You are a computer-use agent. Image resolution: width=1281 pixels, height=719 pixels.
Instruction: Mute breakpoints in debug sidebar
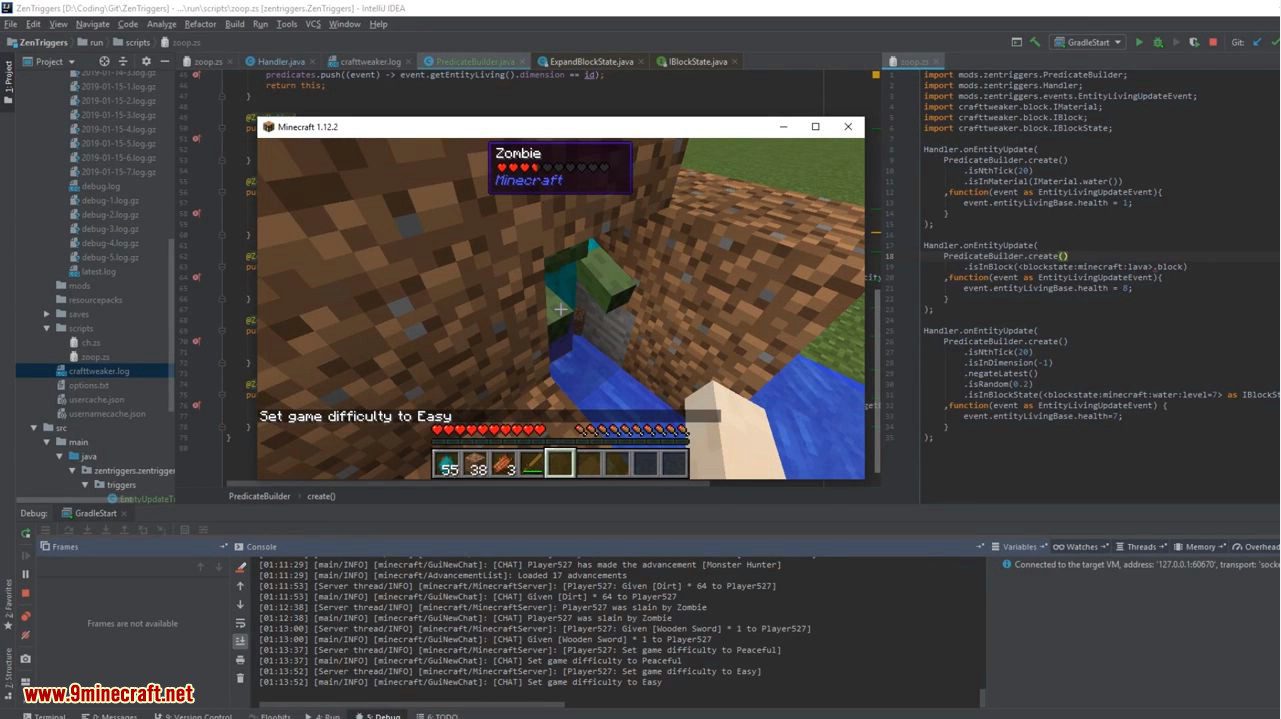click(x=25, y=635)
